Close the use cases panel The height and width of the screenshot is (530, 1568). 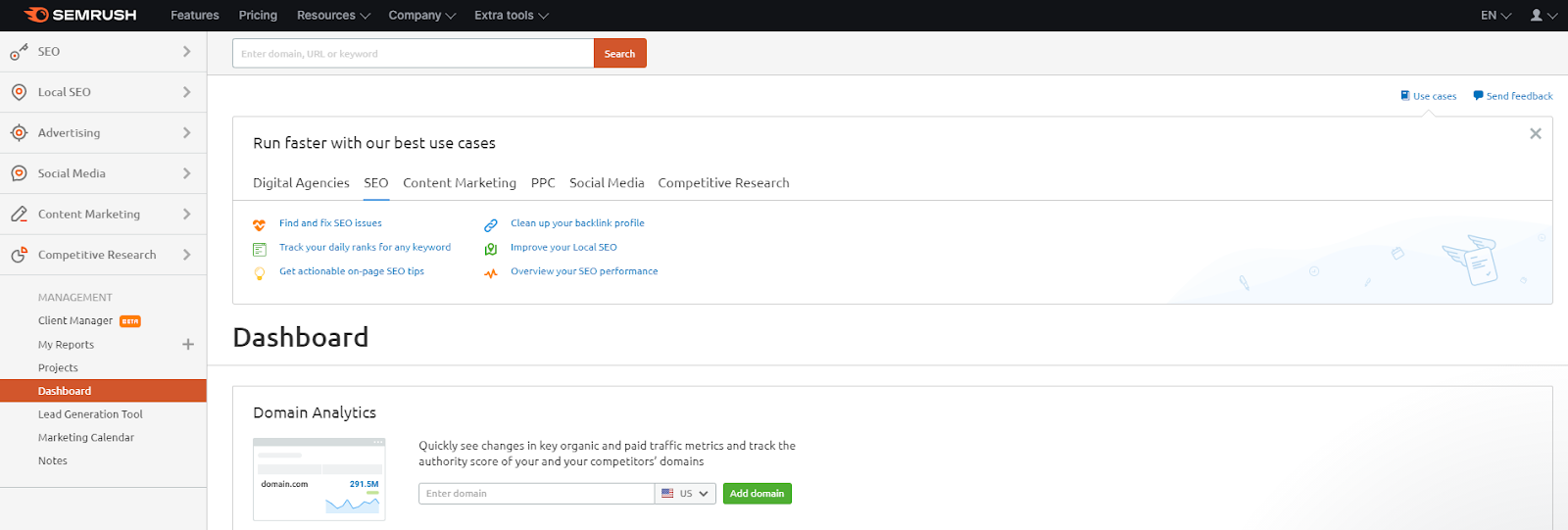point(1536,134)
